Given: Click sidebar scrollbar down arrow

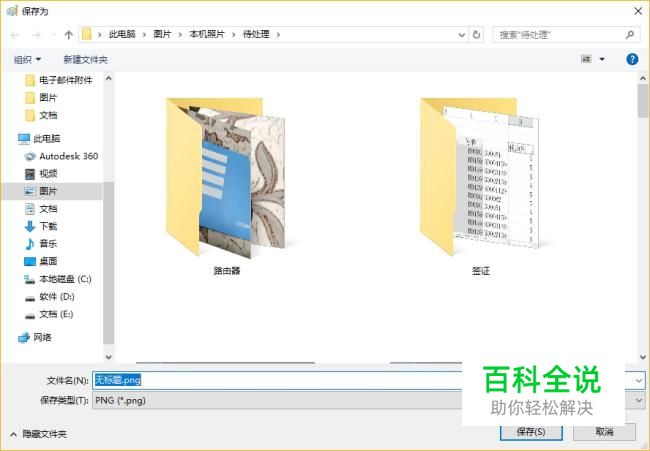Looking at the screenshot, I should (109, 356).
